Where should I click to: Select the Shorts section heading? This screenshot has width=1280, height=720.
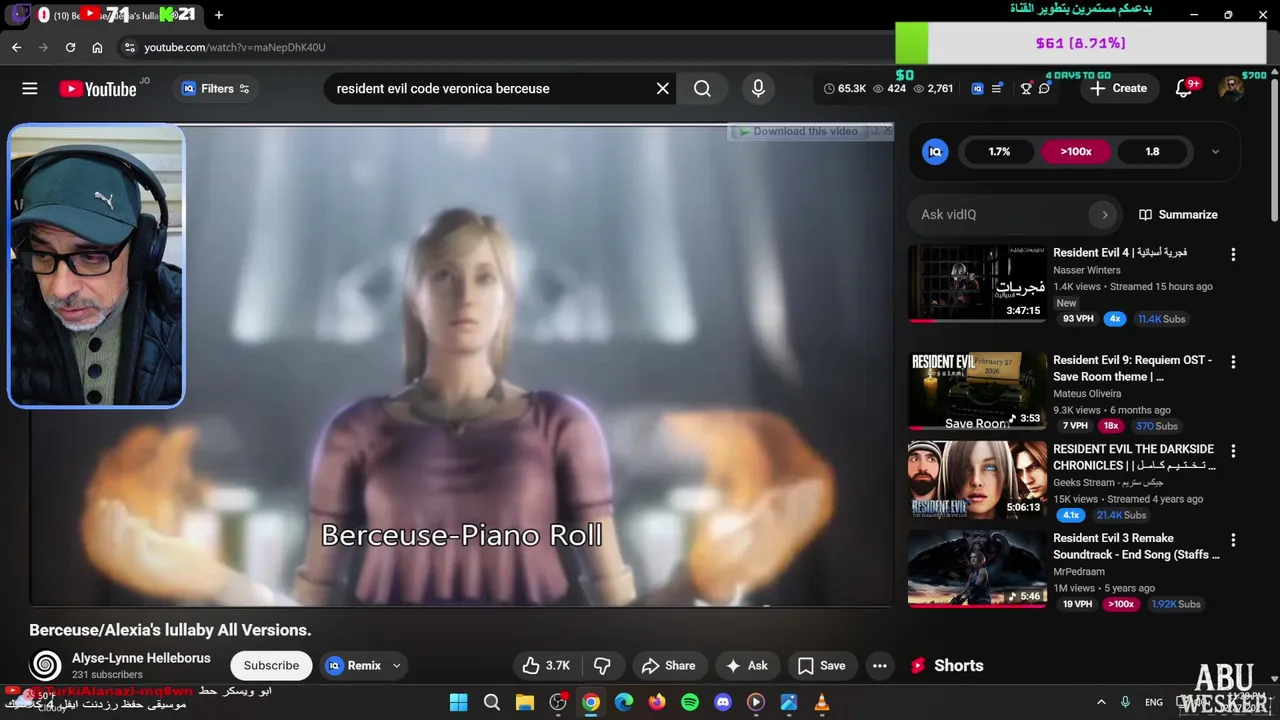coord(958,665)
